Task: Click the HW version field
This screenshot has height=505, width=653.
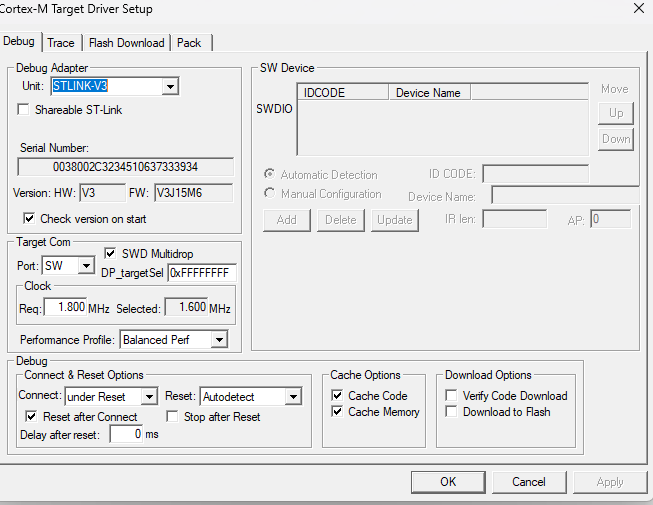Action: (102, 193)
